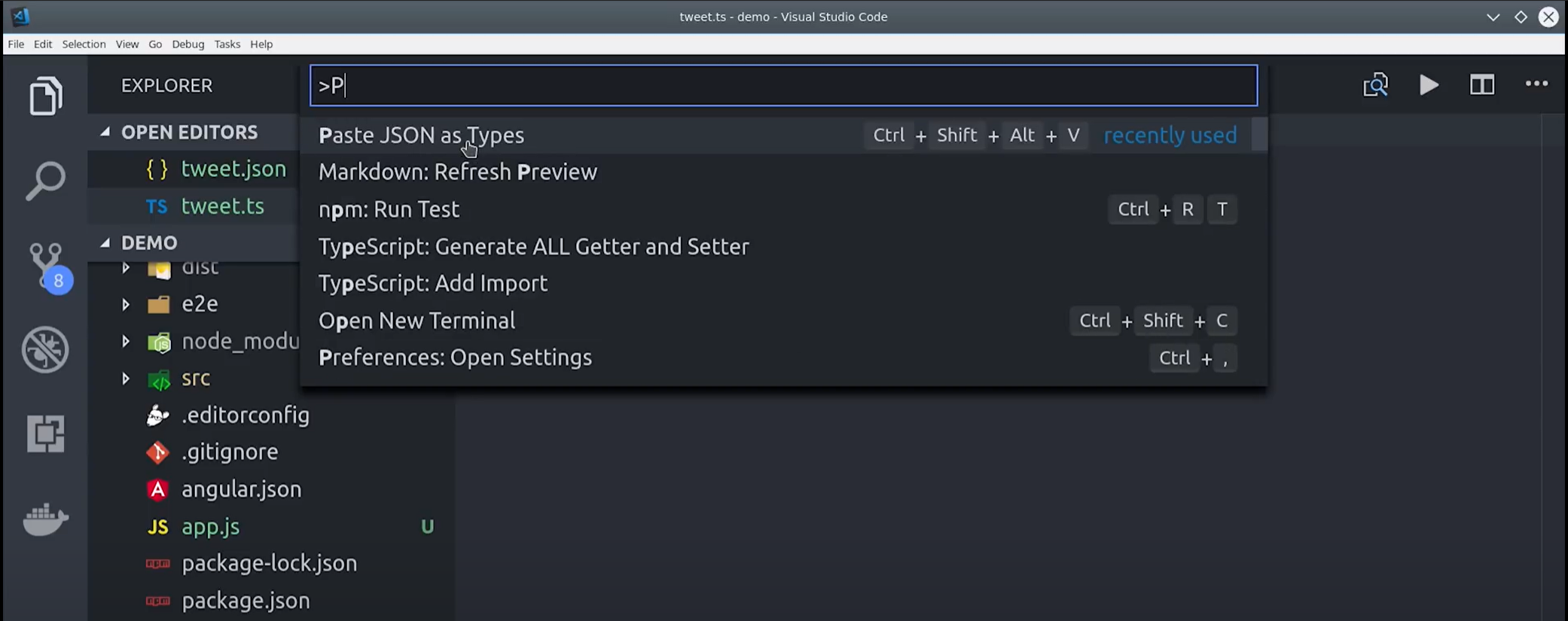Open the app.js file
Image resolution: width=1568 pixels, height=621 pixels.
(x=210, y=527)
